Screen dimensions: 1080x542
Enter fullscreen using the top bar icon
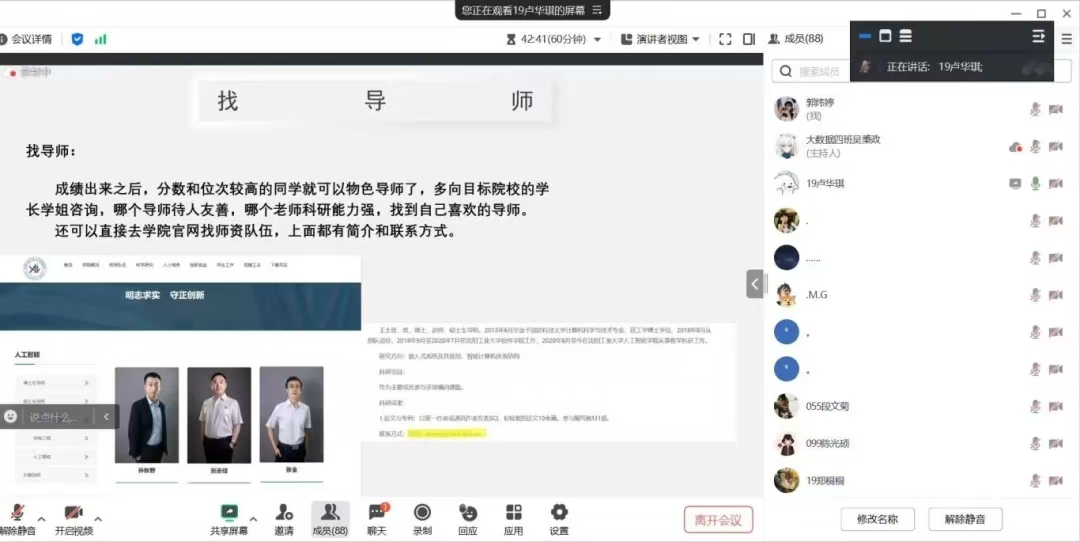click(x=726, y=39)
